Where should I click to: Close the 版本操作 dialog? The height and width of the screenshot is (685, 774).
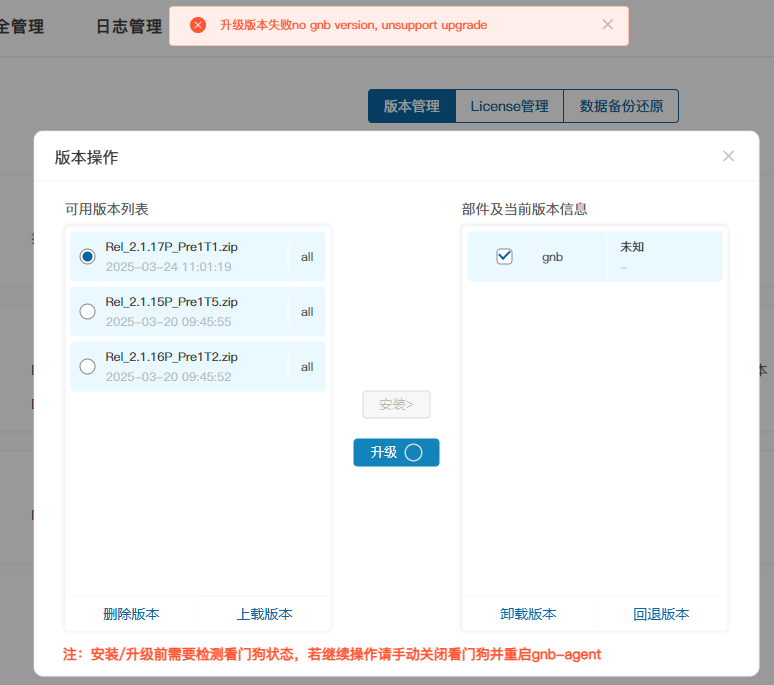(728, 156)
